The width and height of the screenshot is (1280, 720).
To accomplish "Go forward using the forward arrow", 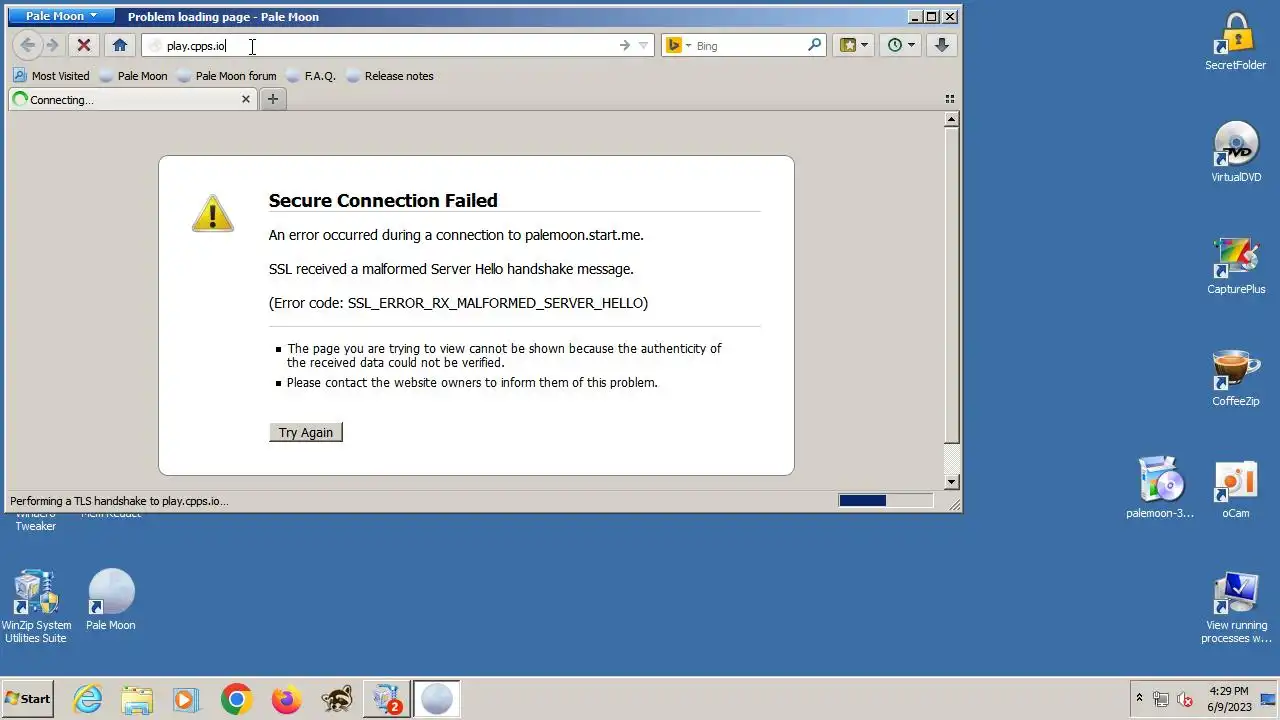I will pyautogui.click(x=52, y=45).
